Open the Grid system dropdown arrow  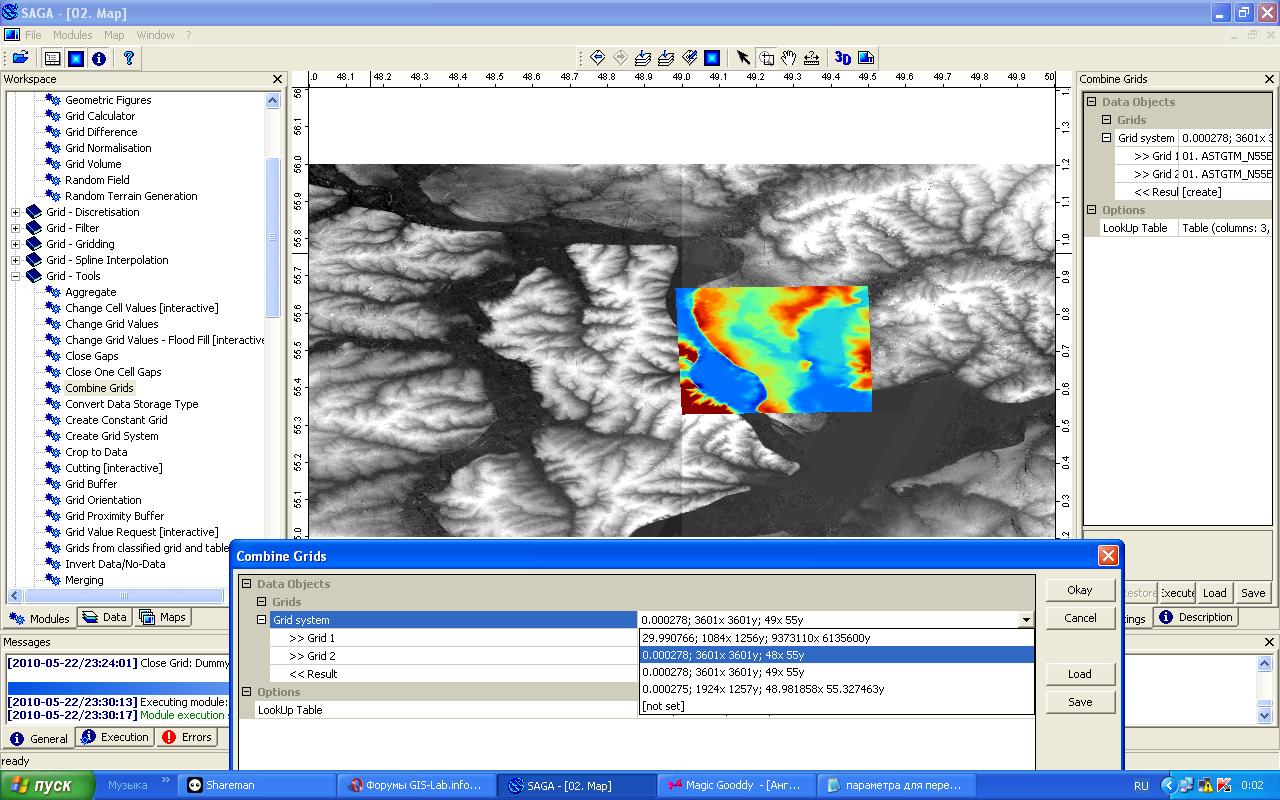pyautogui.click(x=1025, y=620)
